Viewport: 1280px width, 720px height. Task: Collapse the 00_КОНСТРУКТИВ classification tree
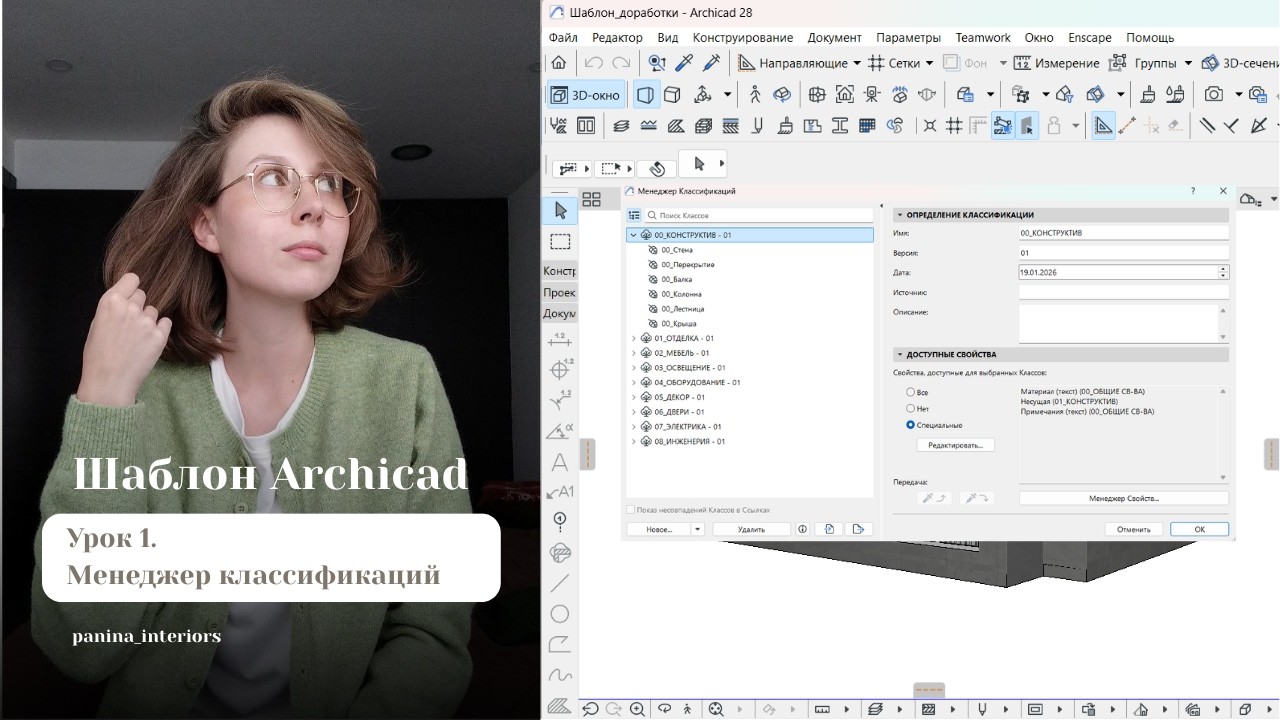tap(633, 235)
